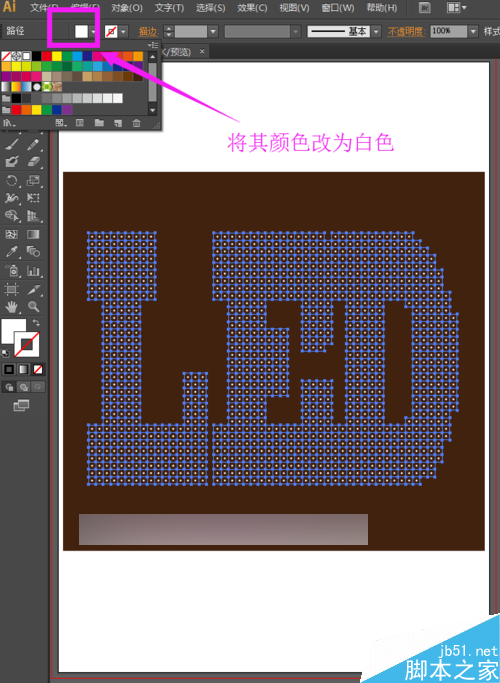Image resolution: width=500 pixels, height=683 pixels.
Task: Open the Bridge (Br) icon
Action: click(x=424, y=7)
